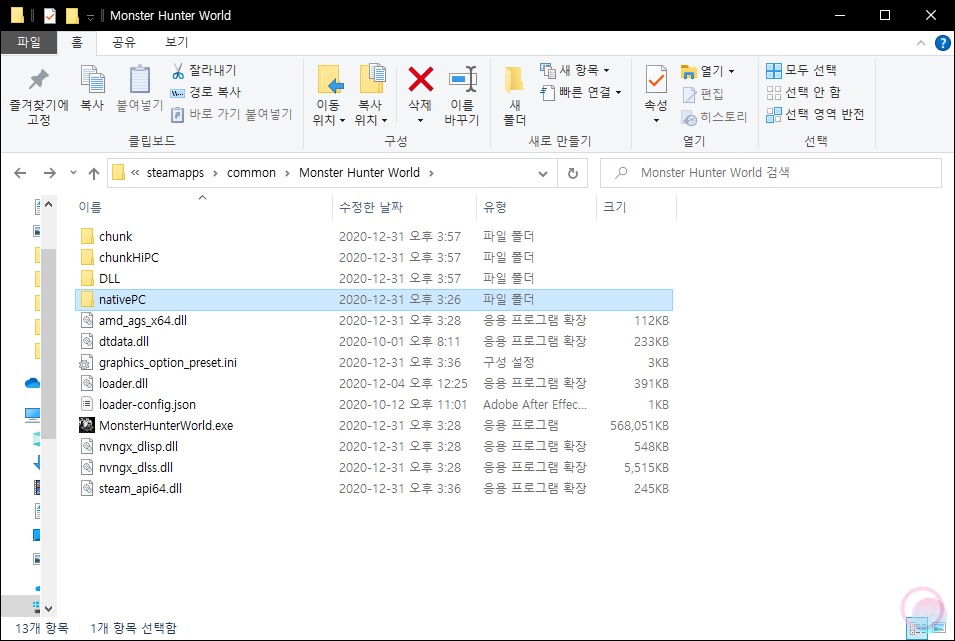
Task: Open the recent locations dropdown arrow
Action: (x=73, y=173)
